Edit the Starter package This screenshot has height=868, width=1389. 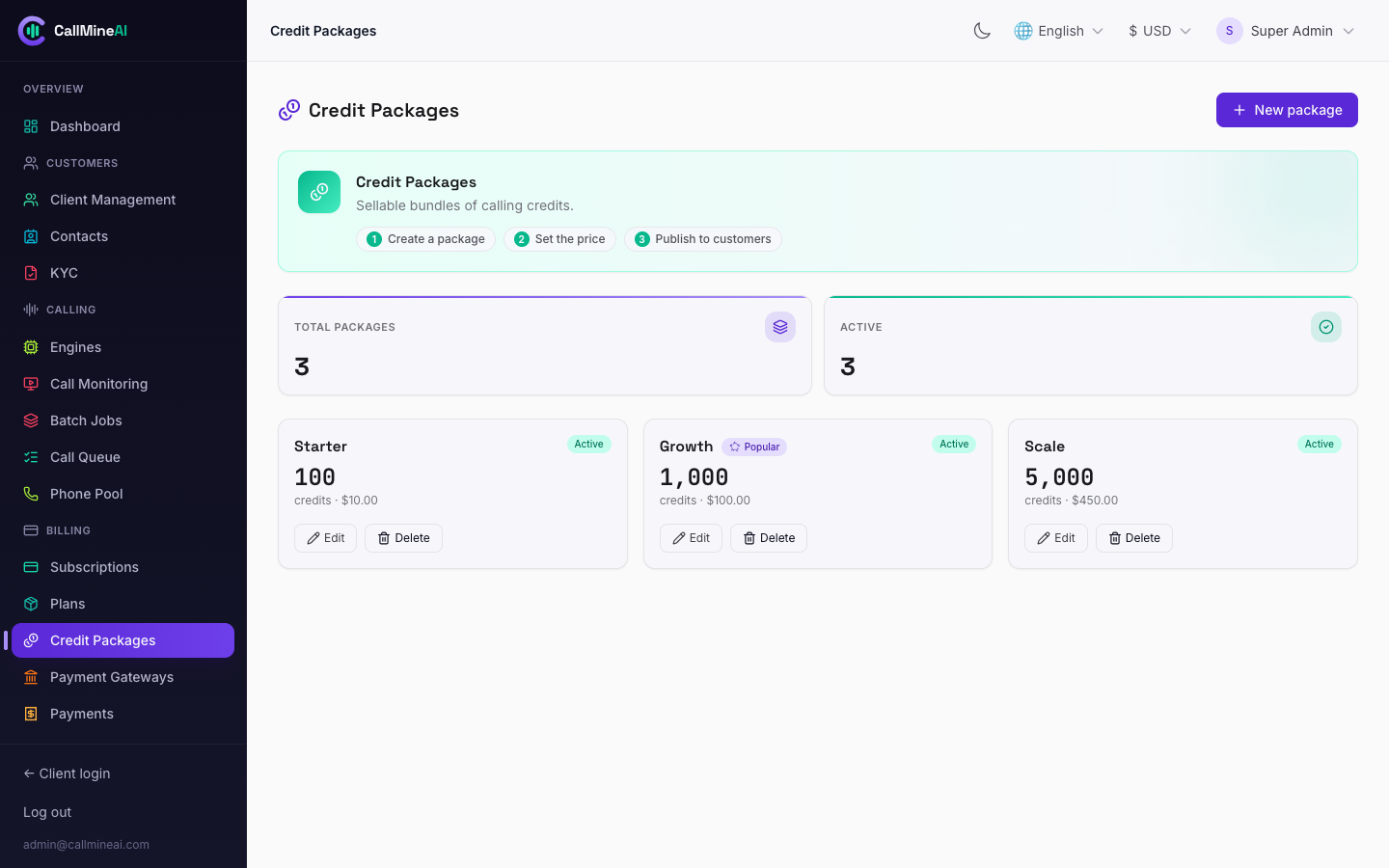pos(325,538)
